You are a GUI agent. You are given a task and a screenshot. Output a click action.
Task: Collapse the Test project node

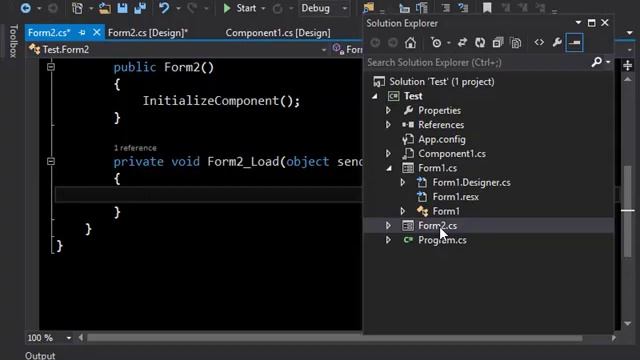click(x=375, y=96)
